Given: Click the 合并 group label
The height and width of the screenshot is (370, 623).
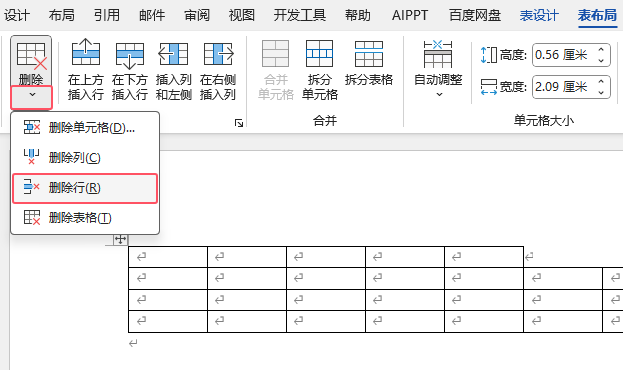Looking at the screenshot, I should [x=325, y=120].
